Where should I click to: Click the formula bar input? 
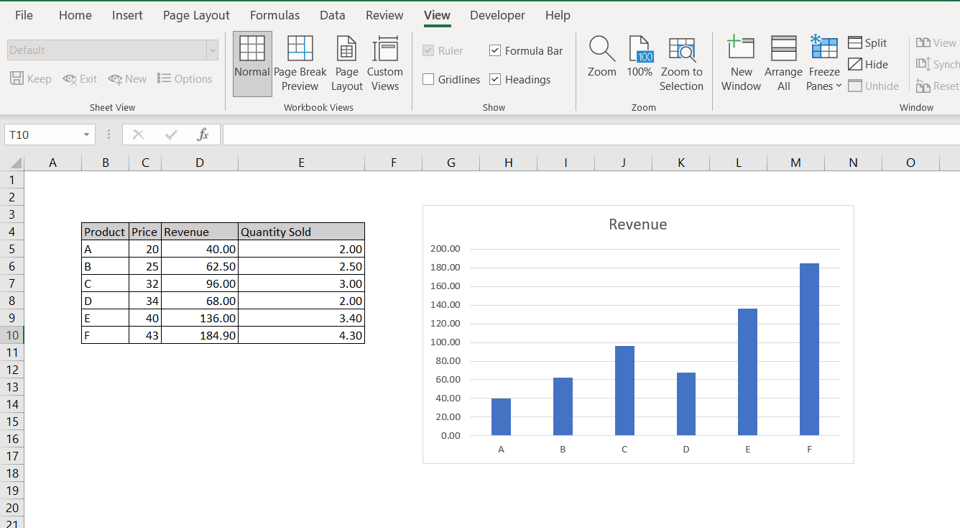pos(591,135)
